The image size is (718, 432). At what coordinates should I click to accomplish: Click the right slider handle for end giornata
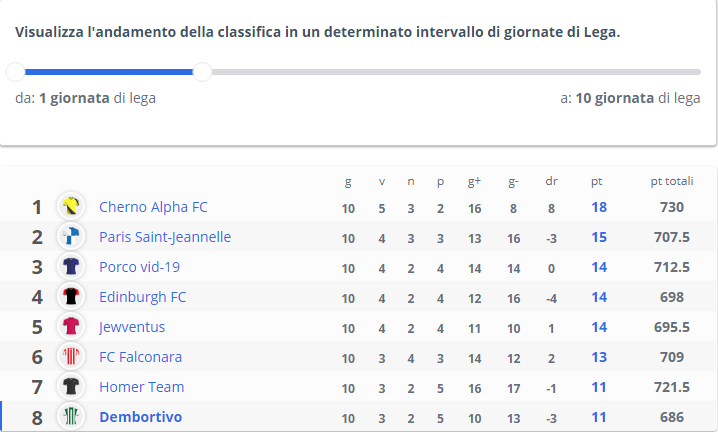(202, 72)
